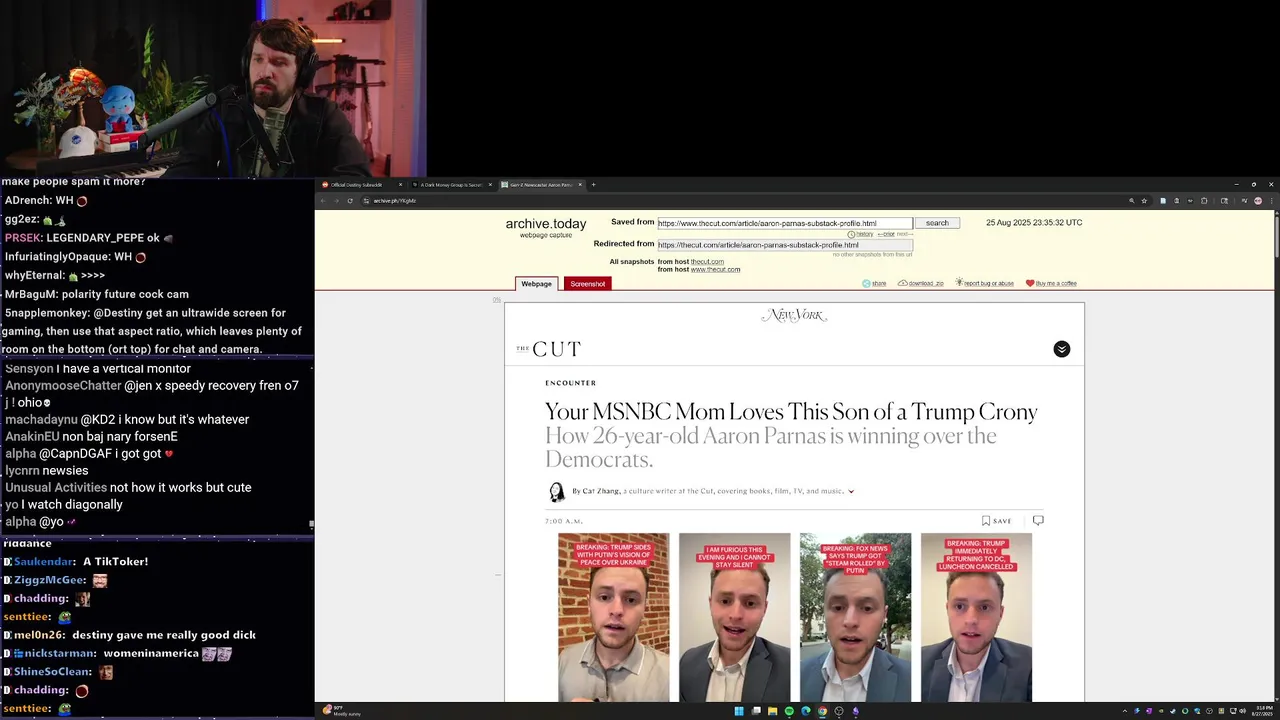Click the author avatar image

tap(557, 491)
